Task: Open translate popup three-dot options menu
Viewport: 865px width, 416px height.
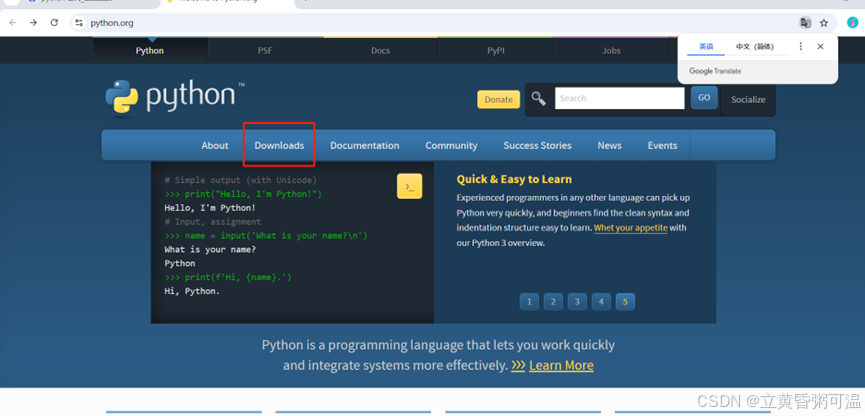Action: point(800,46)
